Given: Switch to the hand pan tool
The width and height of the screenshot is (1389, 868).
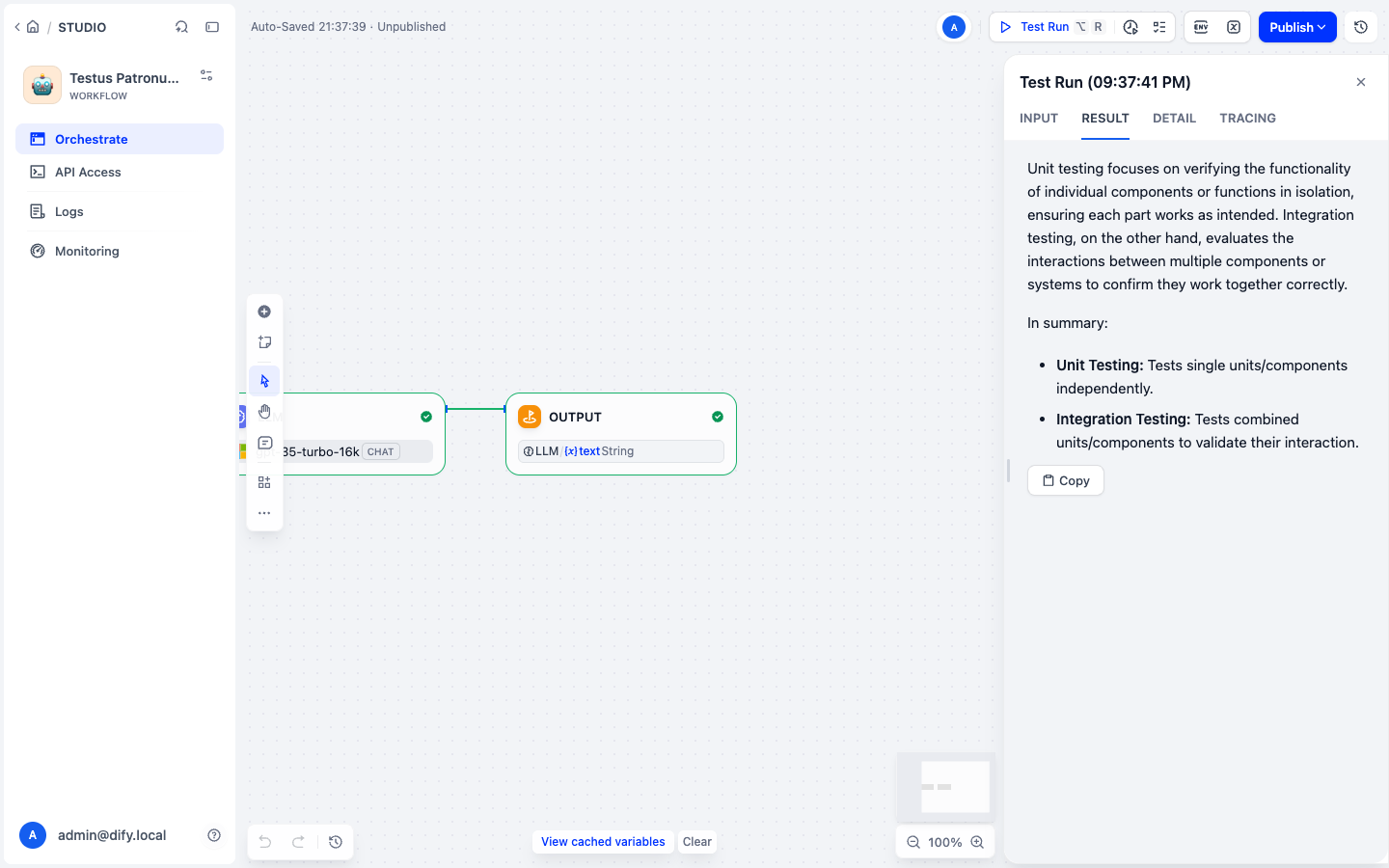Looking at the screenshot, I should (264, 412).
